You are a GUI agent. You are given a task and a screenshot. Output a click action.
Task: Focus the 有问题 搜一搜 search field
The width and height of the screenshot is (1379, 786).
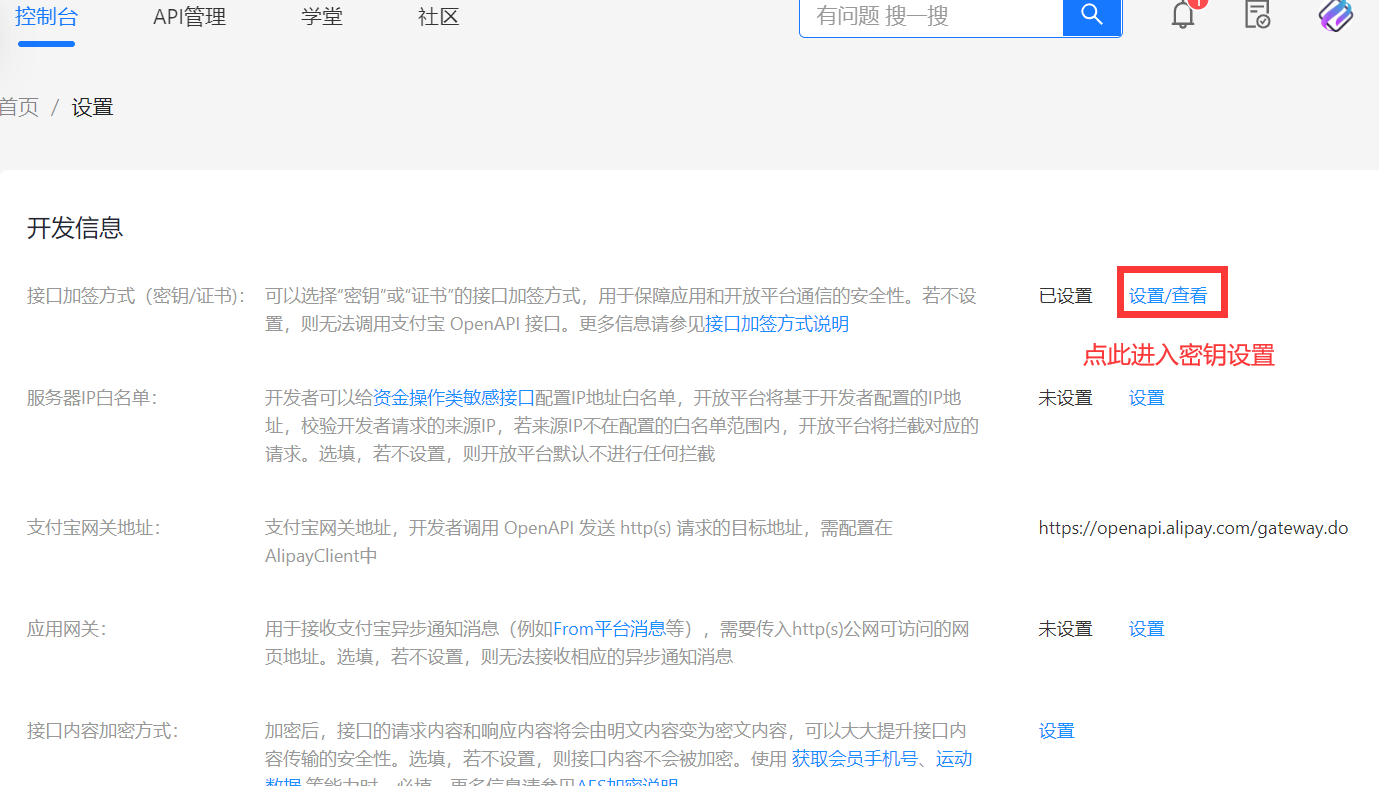(930, 16)
